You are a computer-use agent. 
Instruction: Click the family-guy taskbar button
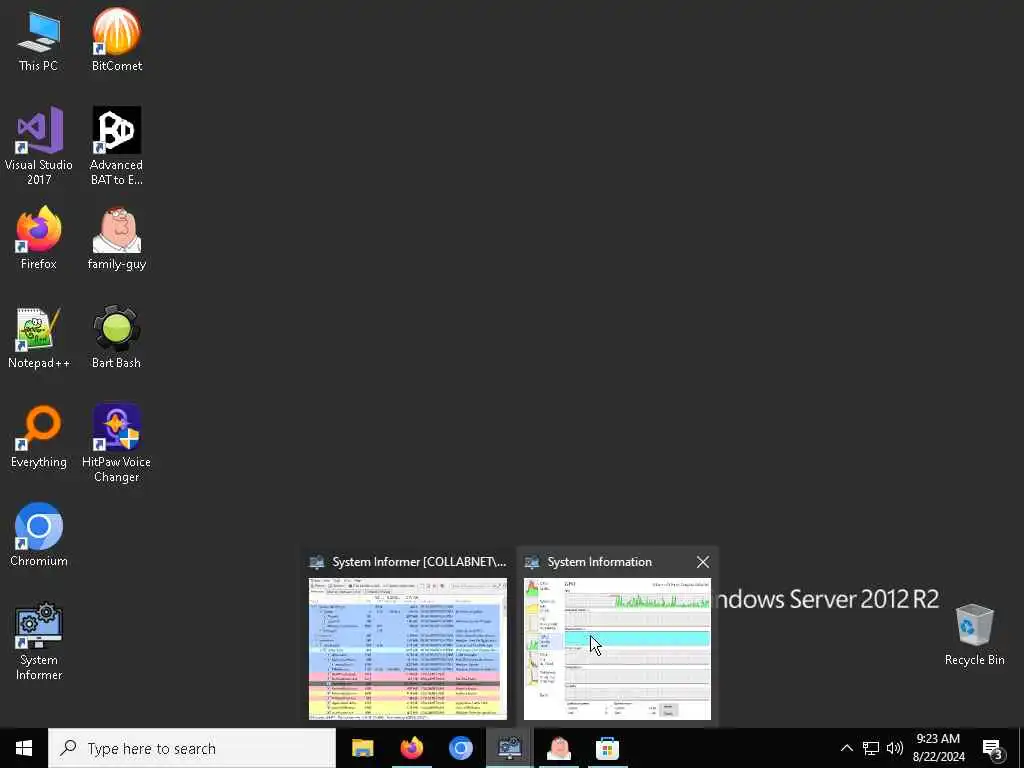pos(559,748)
